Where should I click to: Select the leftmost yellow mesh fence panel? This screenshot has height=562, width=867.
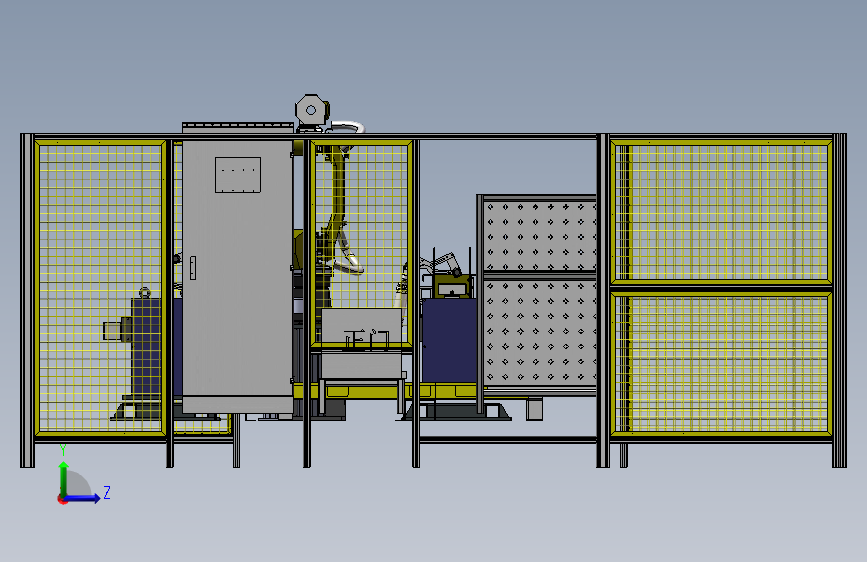(100, 288)
